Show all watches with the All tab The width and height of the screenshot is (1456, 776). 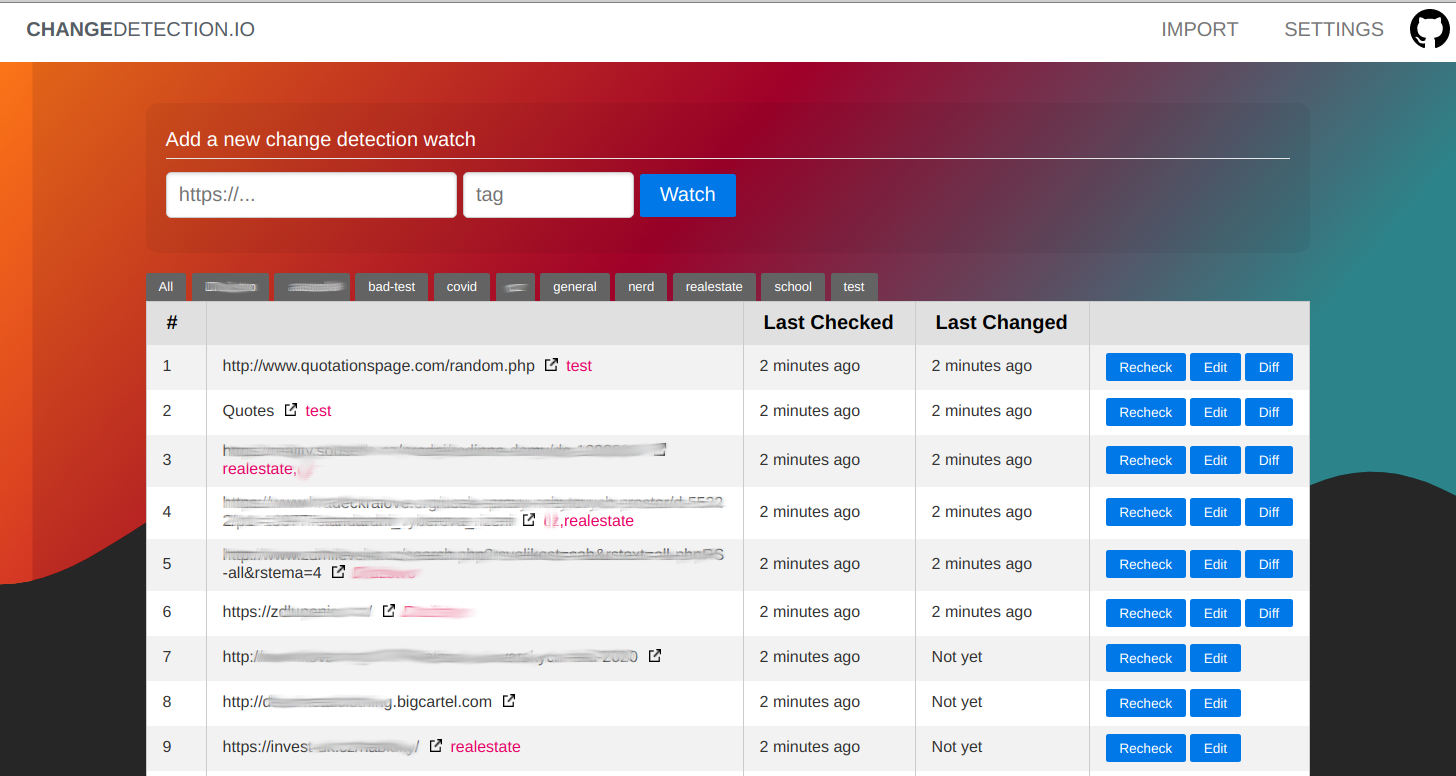(166, 287)
